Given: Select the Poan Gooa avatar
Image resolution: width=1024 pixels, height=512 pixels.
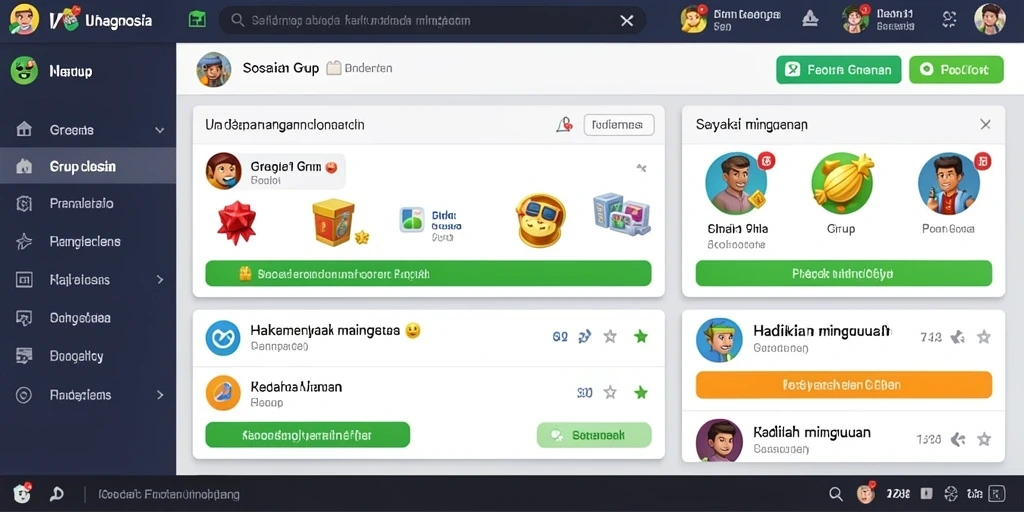Looking at the screenshot, I should (948, 184).
